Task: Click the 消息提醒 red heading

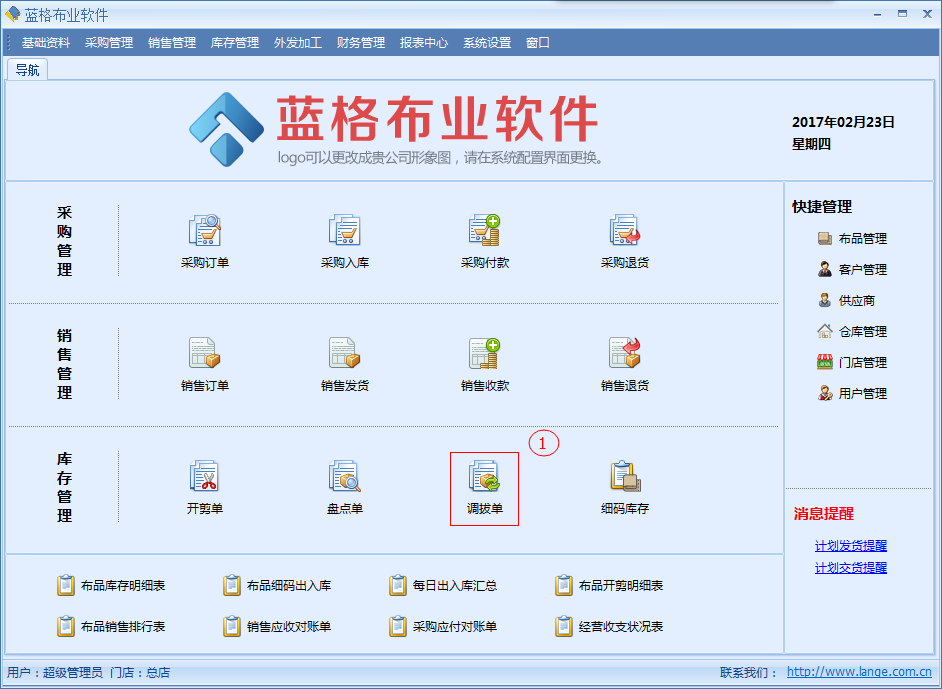Action: pos(824,514)
